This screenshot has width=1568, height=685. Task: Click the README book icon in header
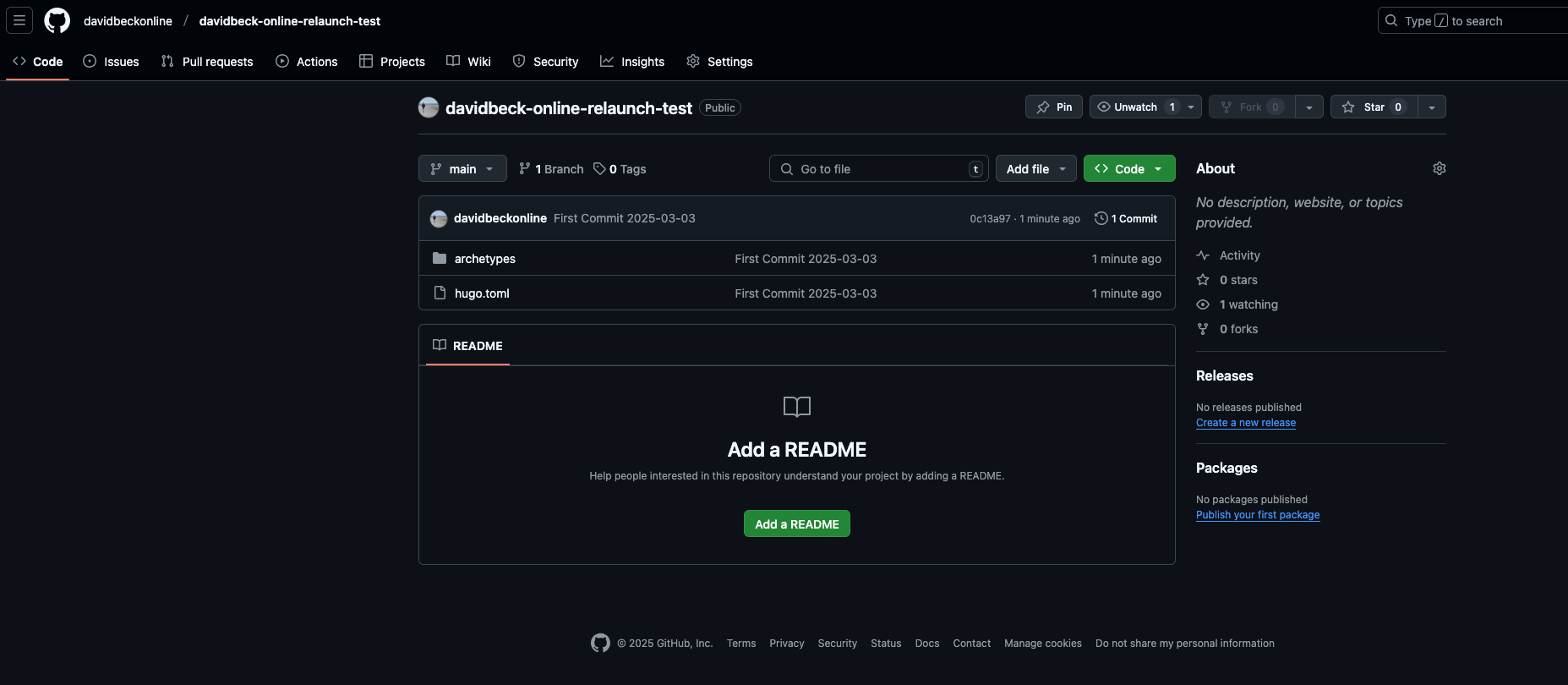[440, 345]
